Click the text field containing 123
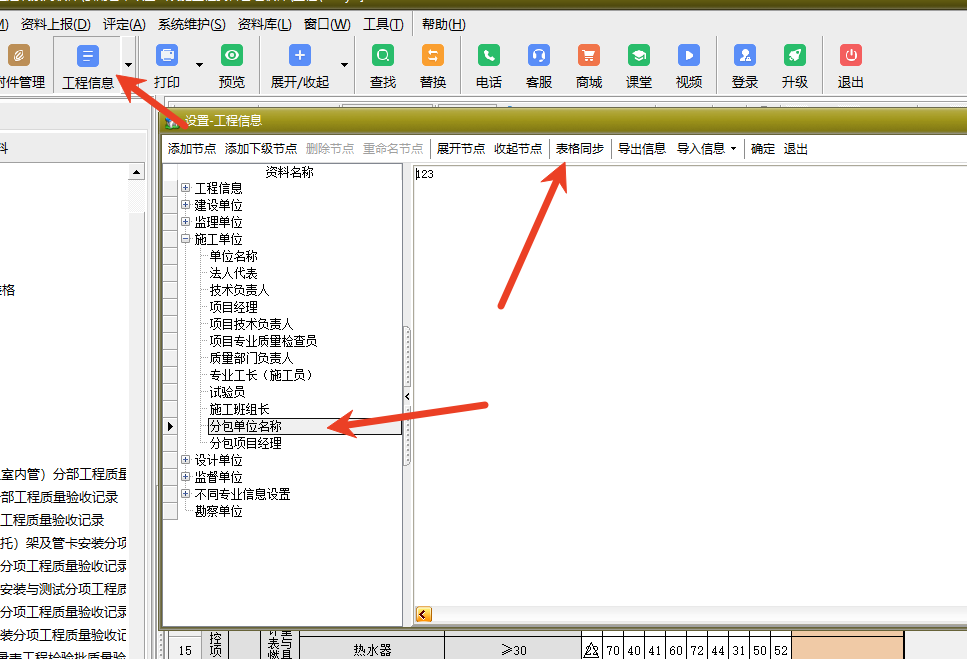967x659 pixels. 690,384
